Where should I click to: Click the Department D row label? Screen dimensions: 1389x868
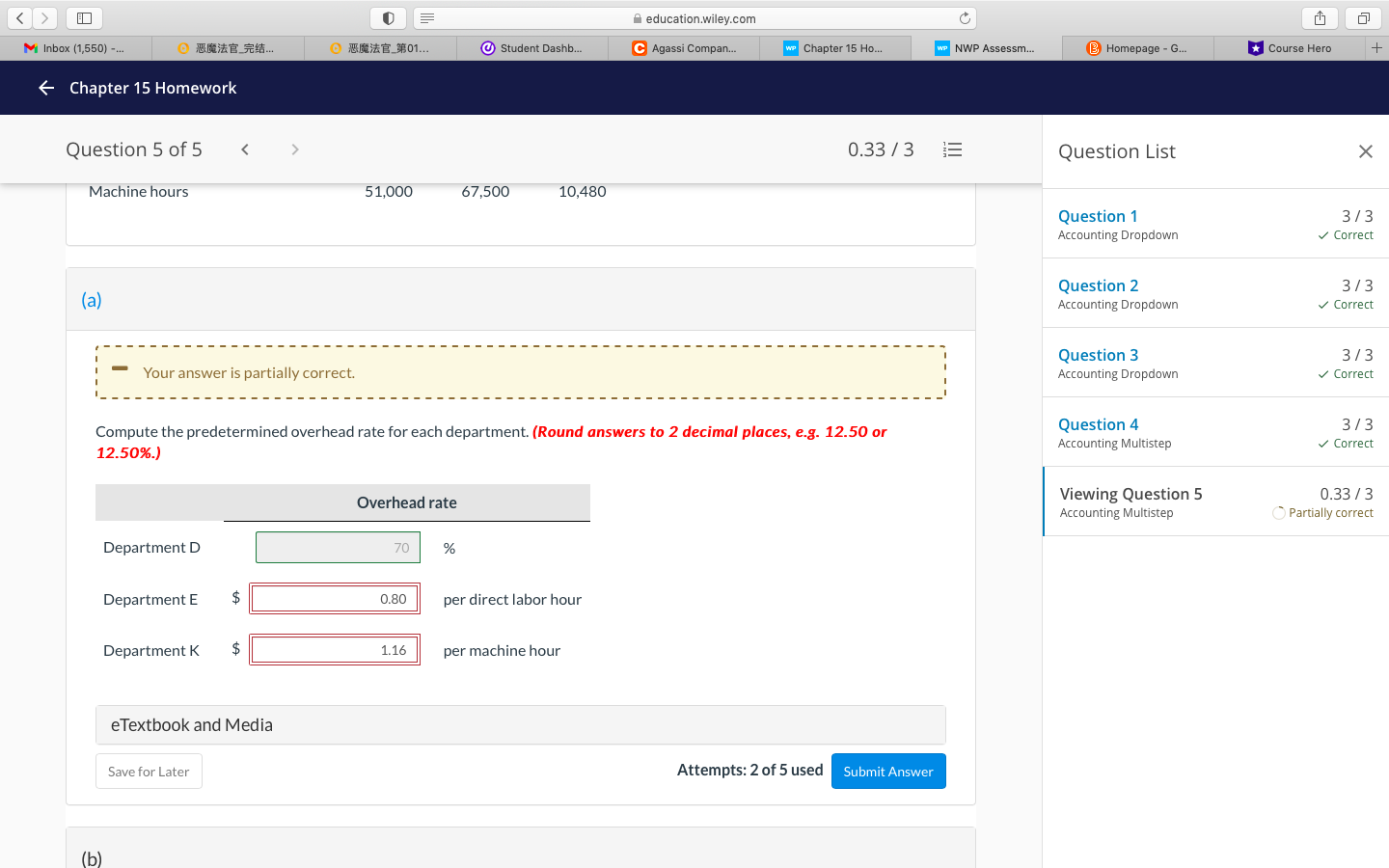(x=151, y=548)
